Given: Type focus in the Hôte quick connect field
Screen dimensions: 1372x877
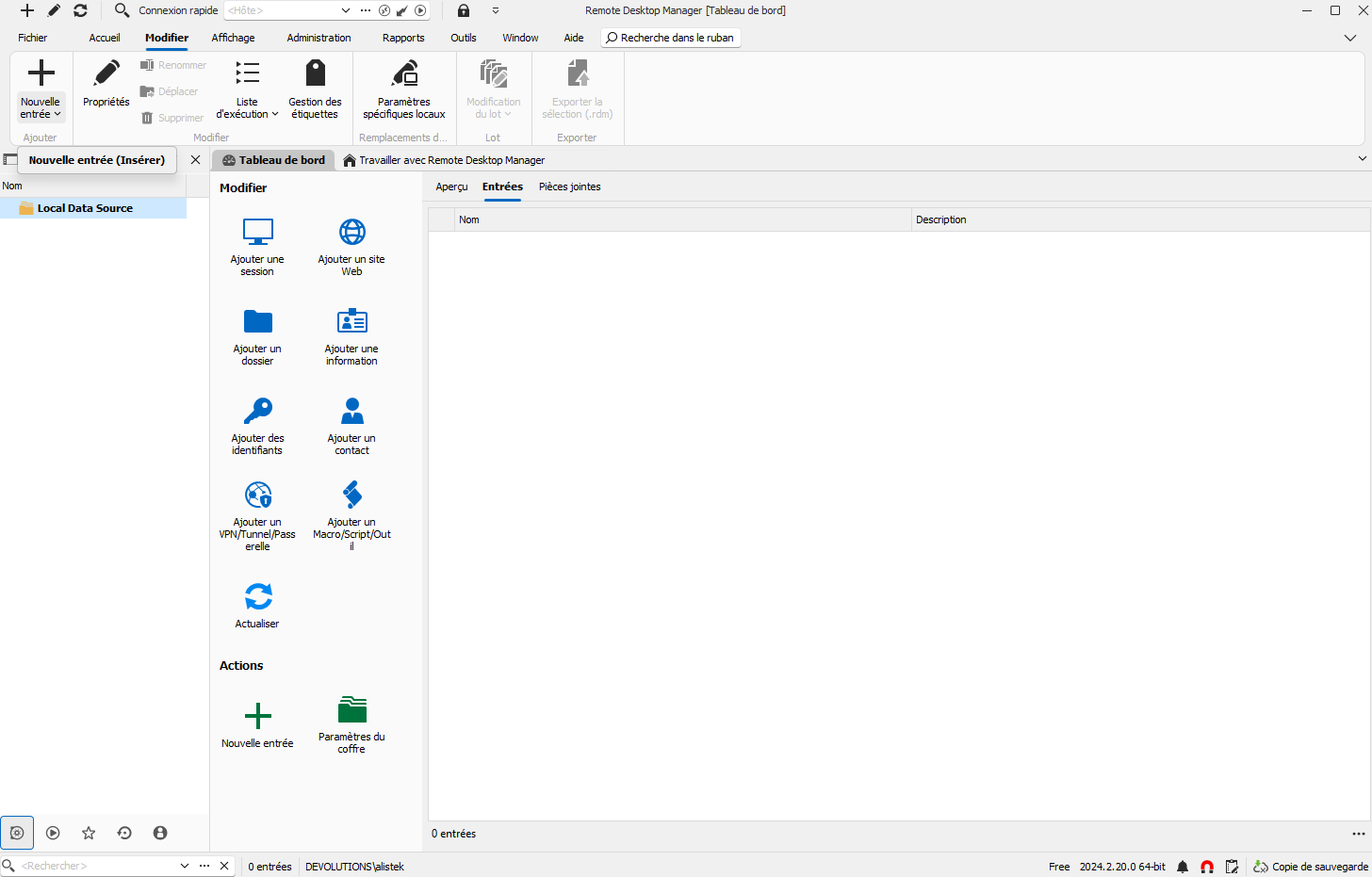Looking at the screenshot, I should click(281, 10).
